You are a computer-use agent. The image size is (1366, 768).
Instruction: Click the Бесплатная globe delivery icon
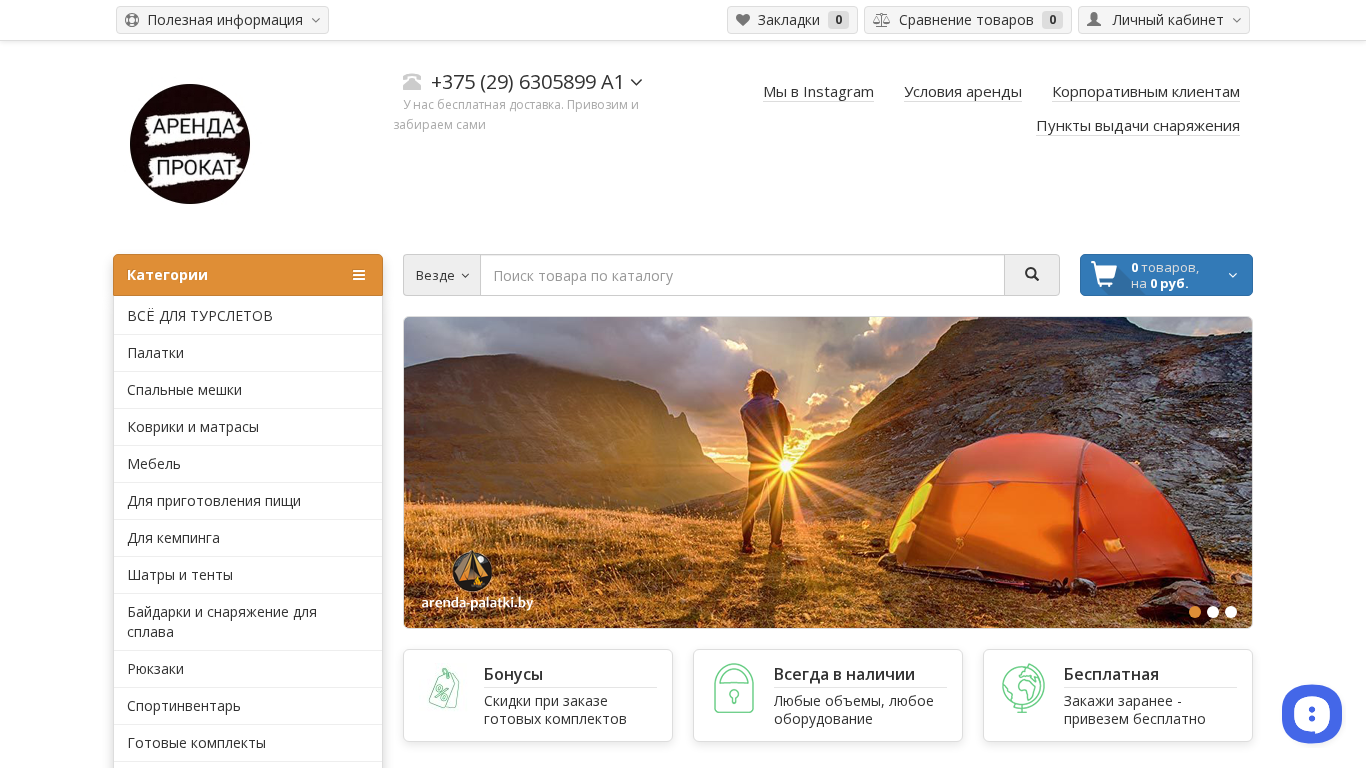[x=1023, y=689]
